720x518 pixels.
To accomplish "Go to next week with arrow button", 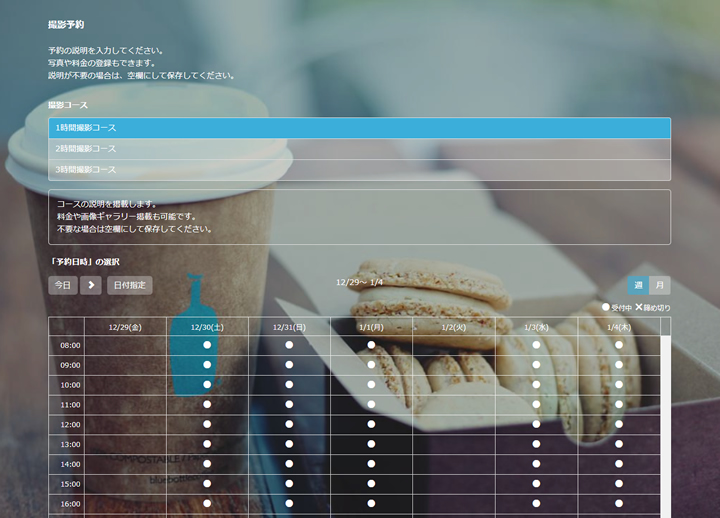I will click(x=90, y=285).
